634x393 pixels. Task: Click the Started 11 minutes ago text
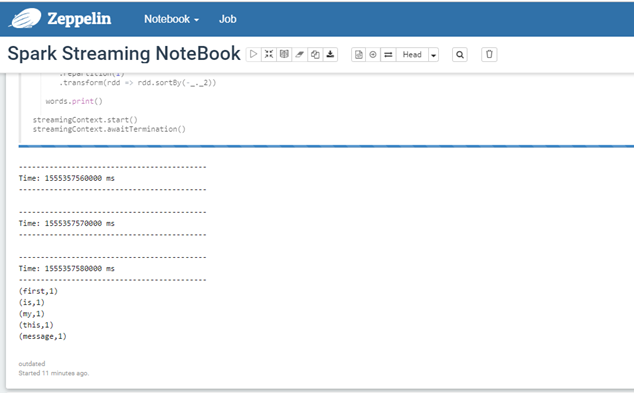(54, 373)
